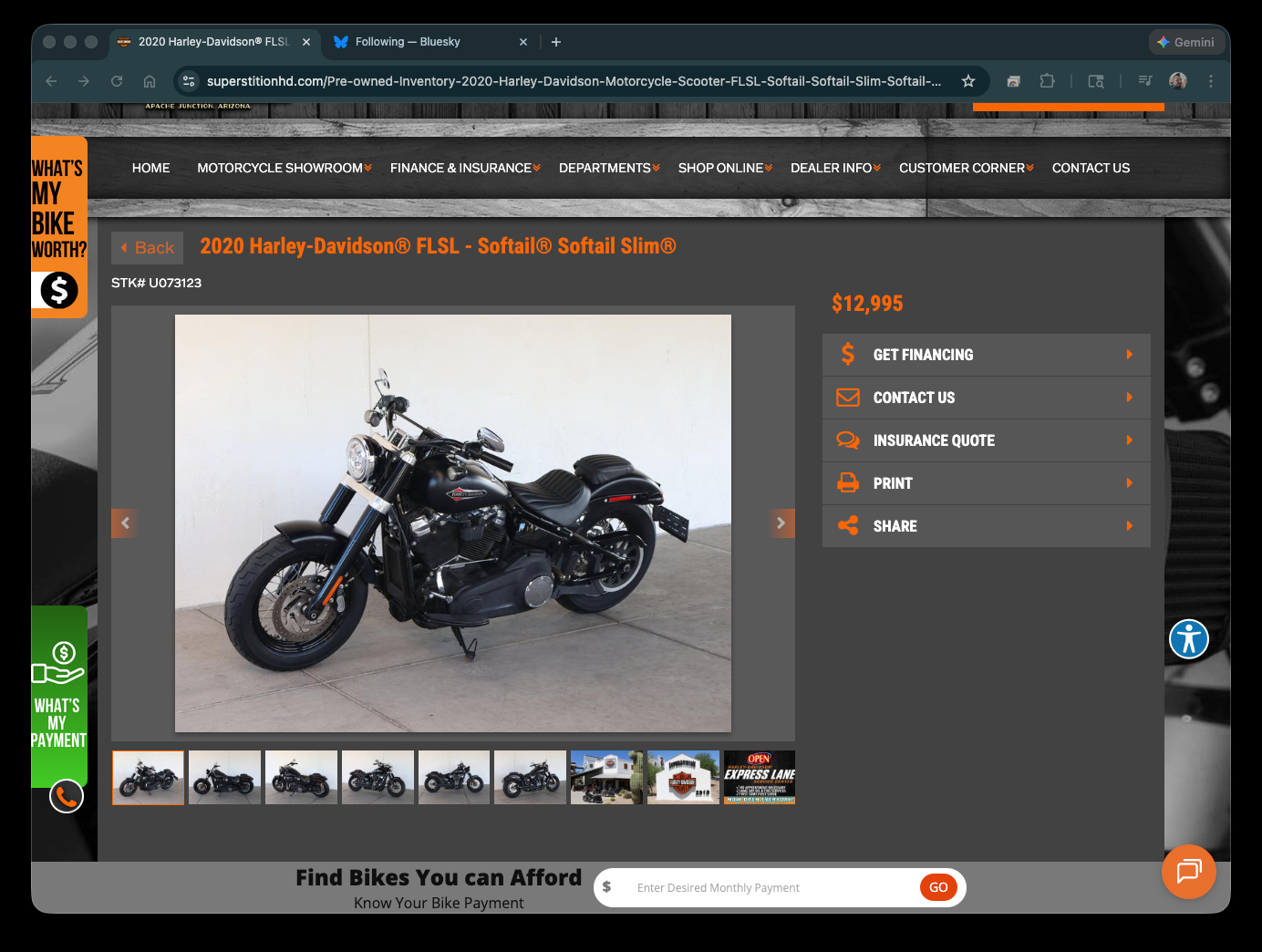Show next photo with right arrow
Image resolution: width=1262 pixels, height=952 pixels.
tap(781, 523)
